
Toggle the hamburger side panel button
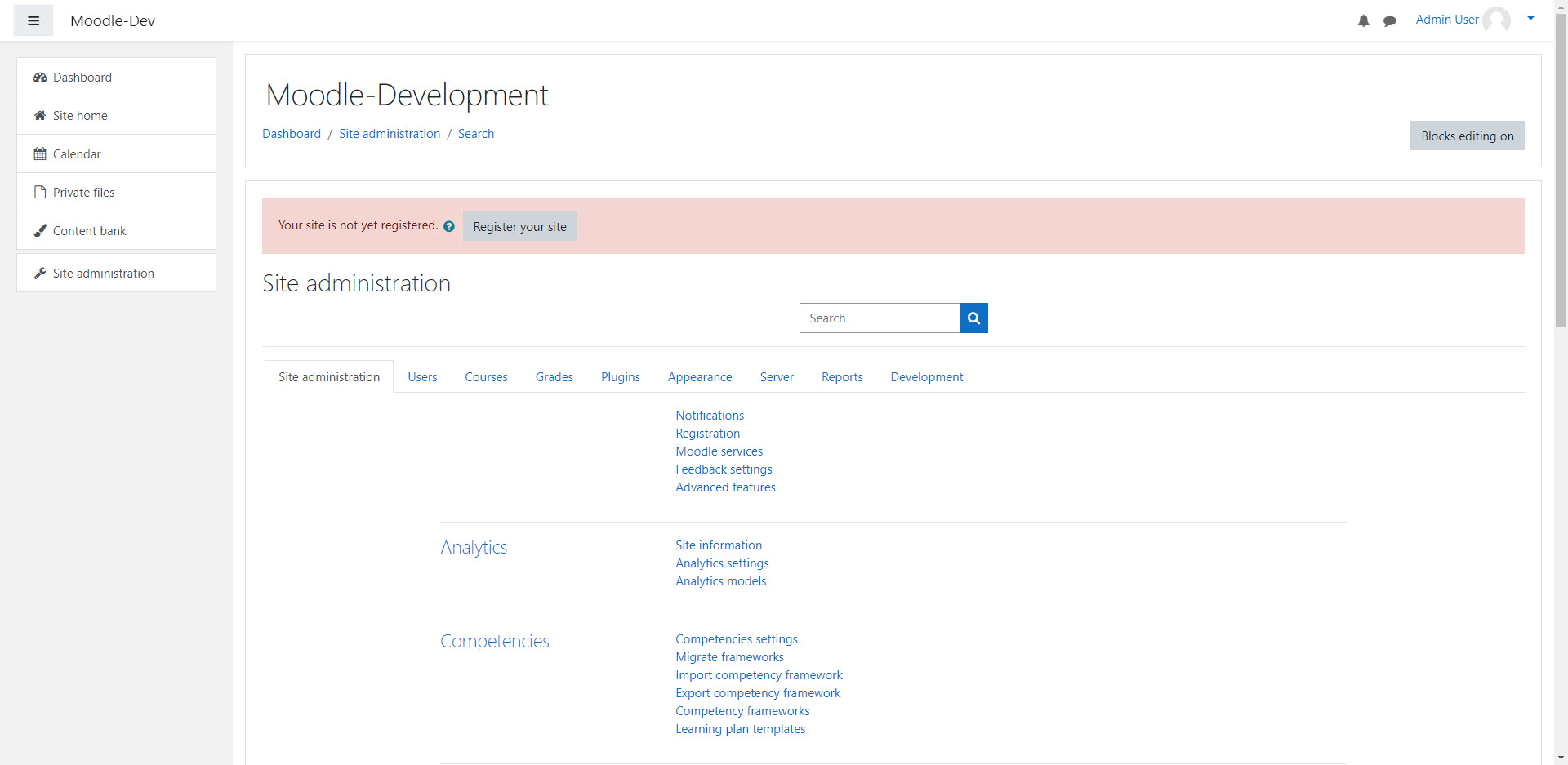(33, 20)
